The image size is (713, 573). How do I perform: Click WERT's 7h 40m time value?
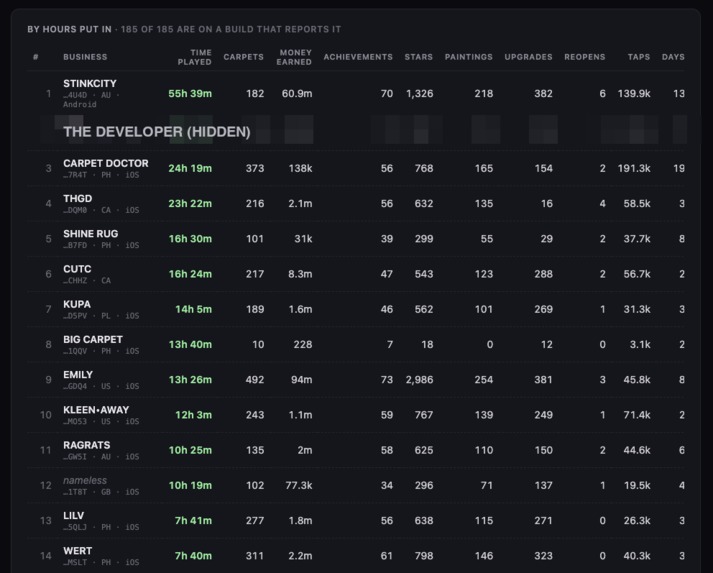[193, 556]
